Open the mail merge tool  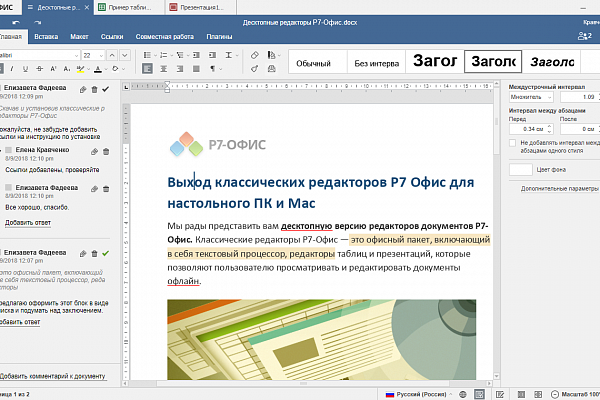(272, 69)
